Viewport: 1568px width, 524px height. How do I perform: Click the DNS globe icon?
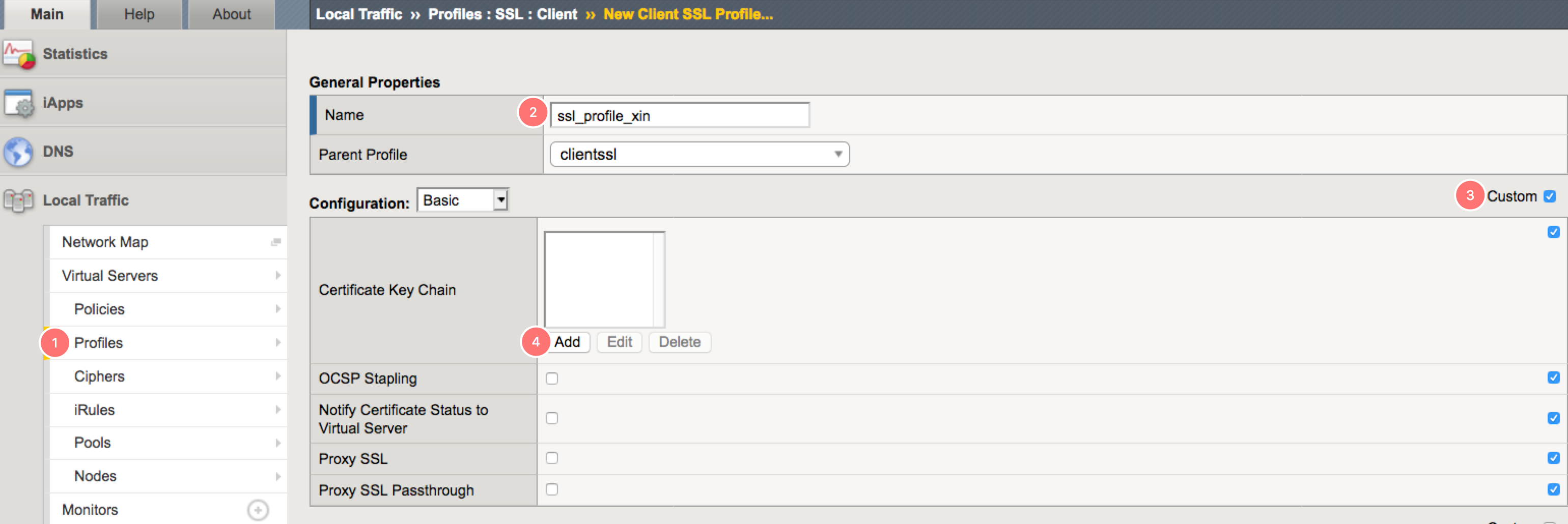click(18, 152)
